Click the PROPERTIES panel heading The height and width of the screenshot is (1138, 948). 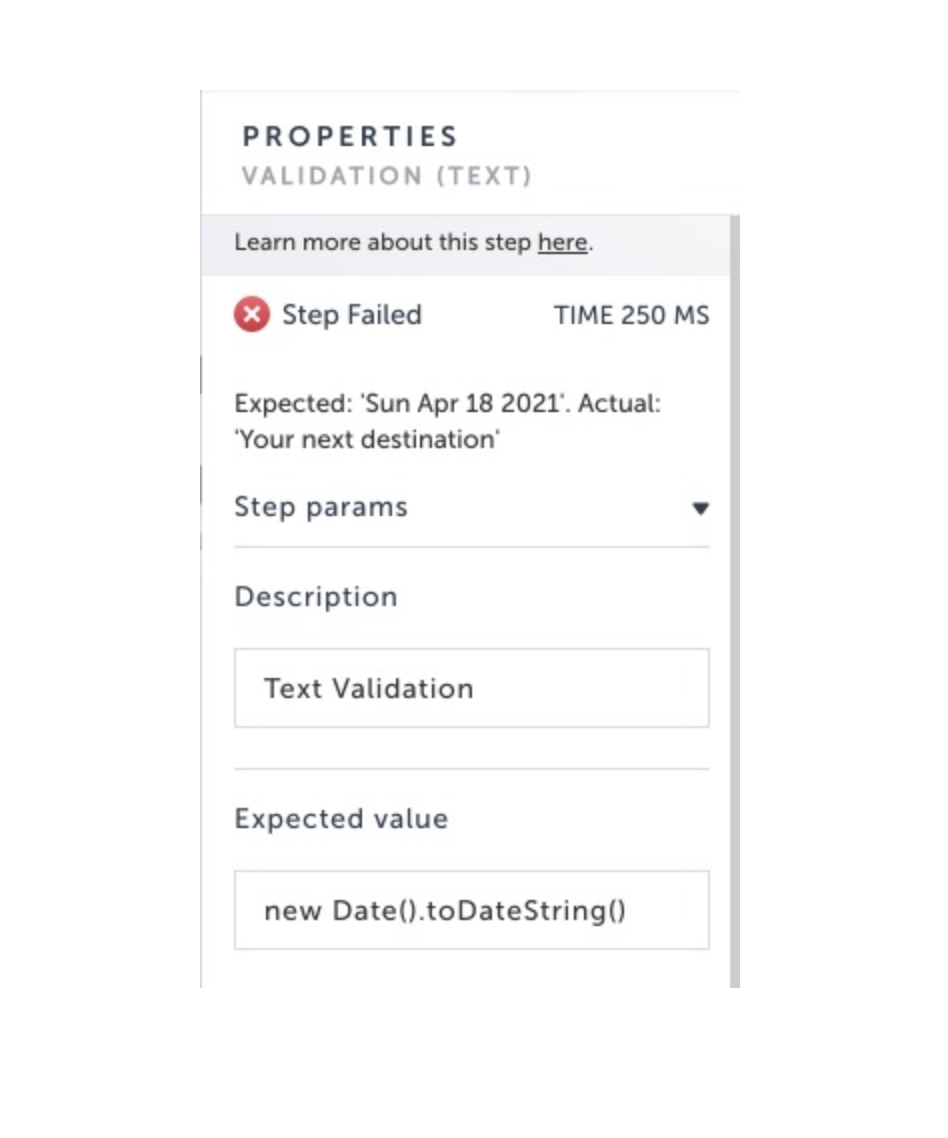tap(350, 136)
